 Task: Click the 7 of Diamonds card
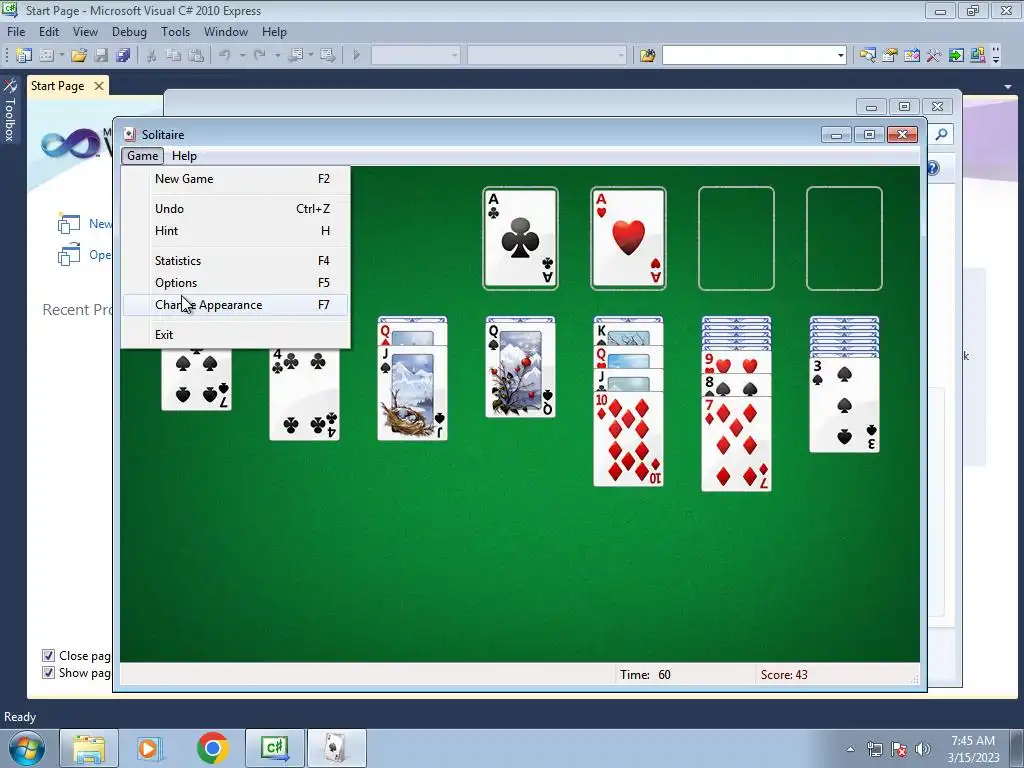pyautogui.click(x=736, y=443)
